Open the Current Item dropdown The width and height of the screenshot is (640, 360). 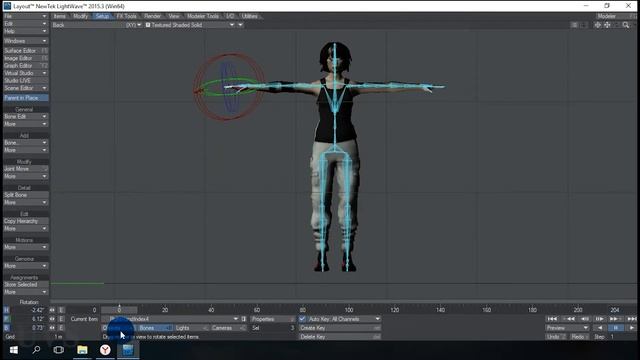pos(170,319)
